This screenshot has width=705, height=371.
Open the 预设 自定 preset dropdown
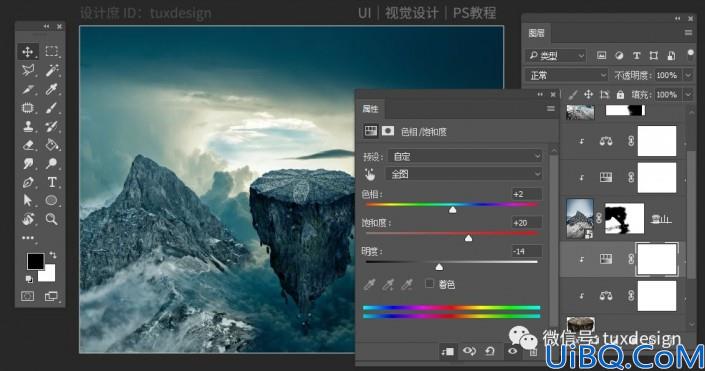click(x=464, y=156)
